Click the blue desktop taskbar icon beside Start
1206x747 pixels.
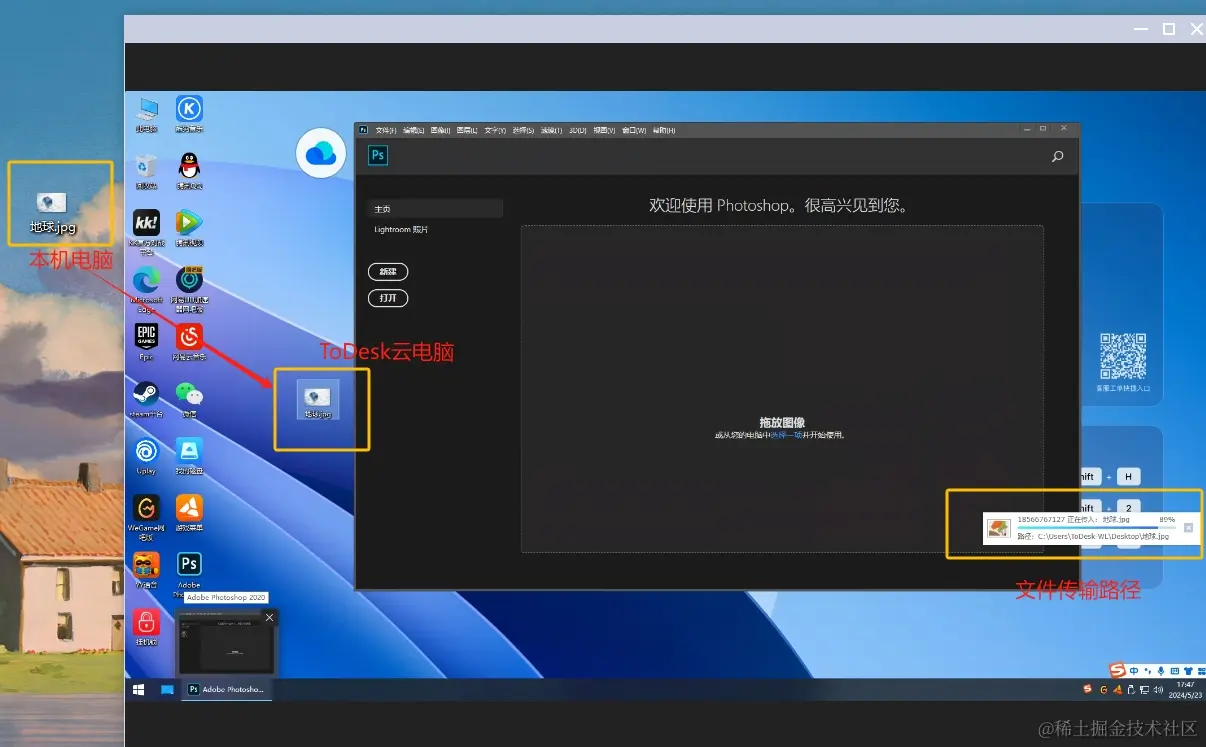[x=167, y=690]
